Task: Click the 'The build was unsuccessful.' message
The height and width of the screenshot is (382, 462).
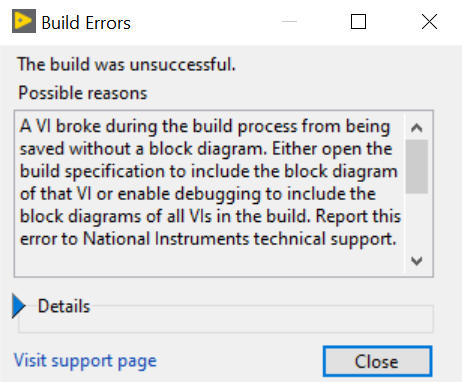Action: pos(127,64)
